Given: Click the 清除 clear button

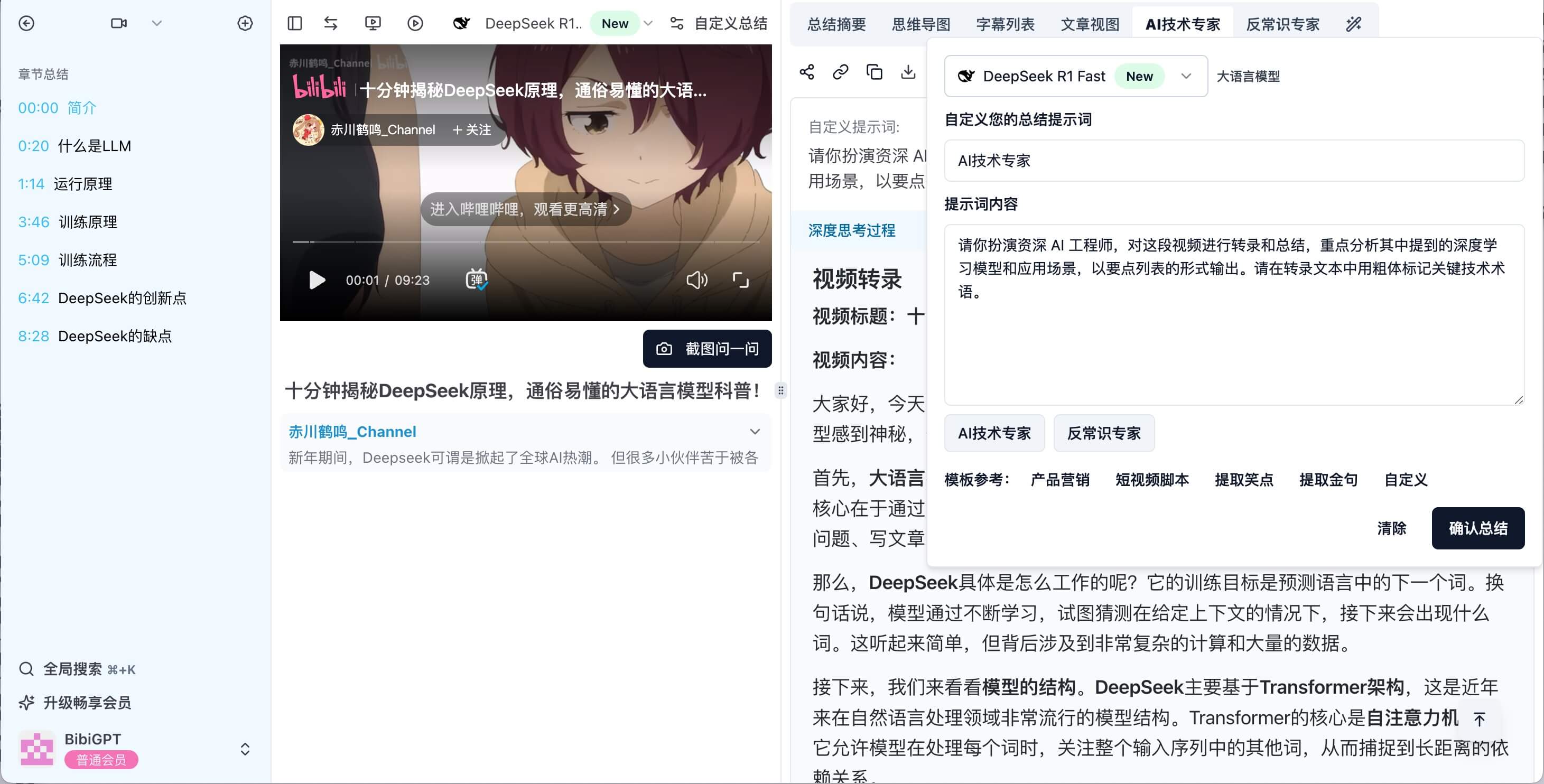Looking at the screenshot, I should click(x=1392, y=528).
